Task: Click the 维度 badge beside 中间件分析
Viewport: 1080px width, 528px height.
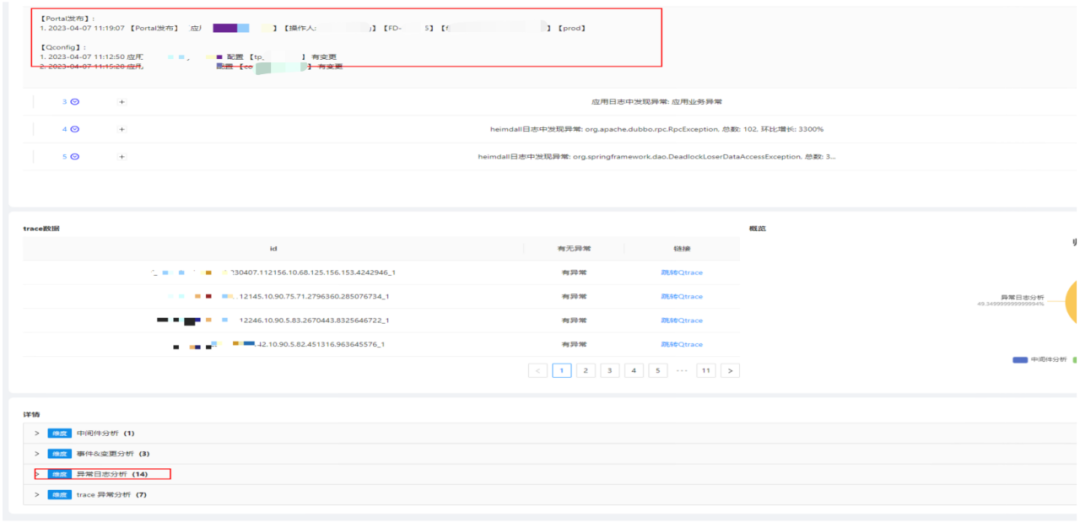Action: pyautogui.click(x=59, y=434)
